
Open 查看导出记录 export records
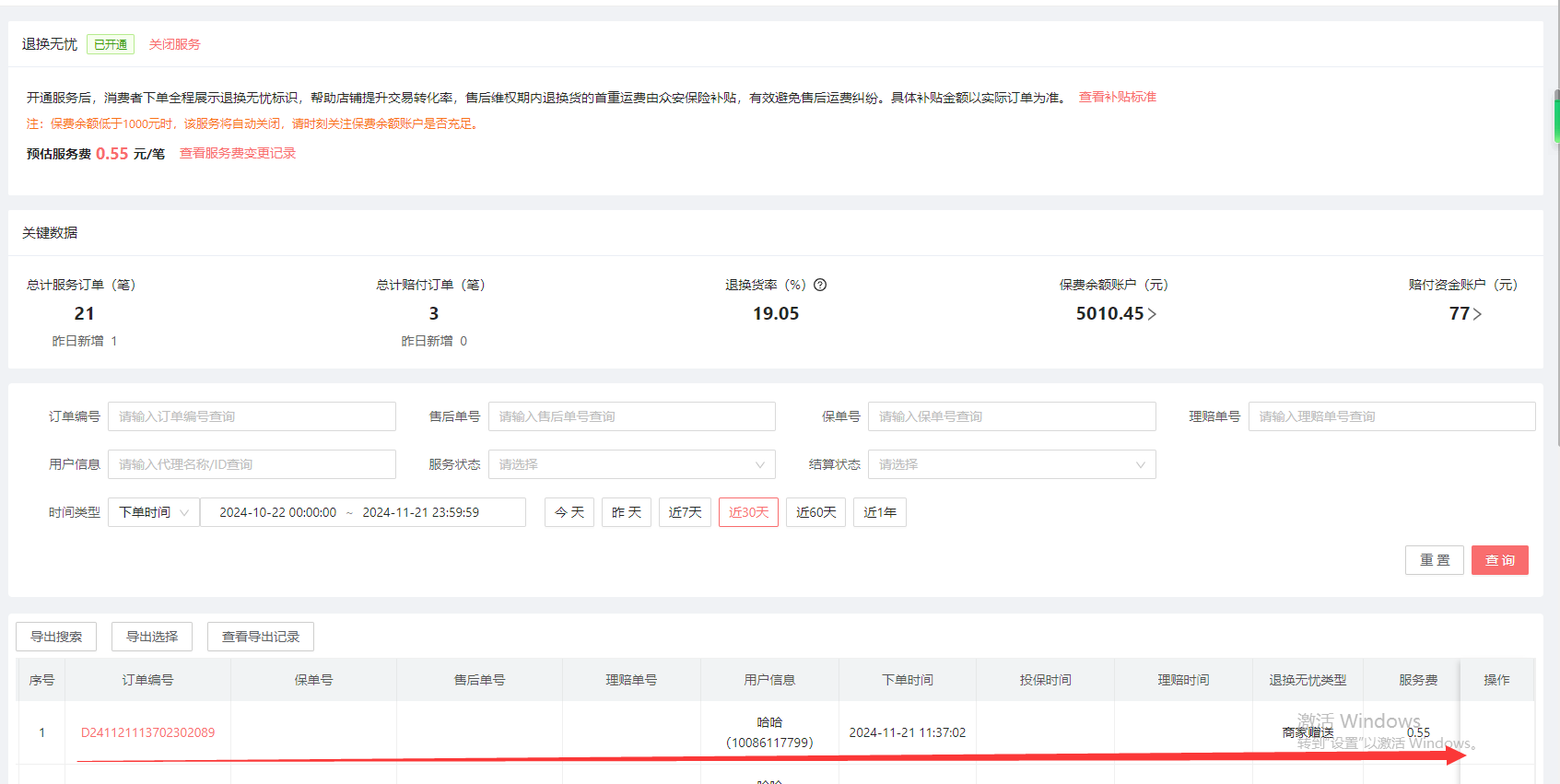point(260,637)
